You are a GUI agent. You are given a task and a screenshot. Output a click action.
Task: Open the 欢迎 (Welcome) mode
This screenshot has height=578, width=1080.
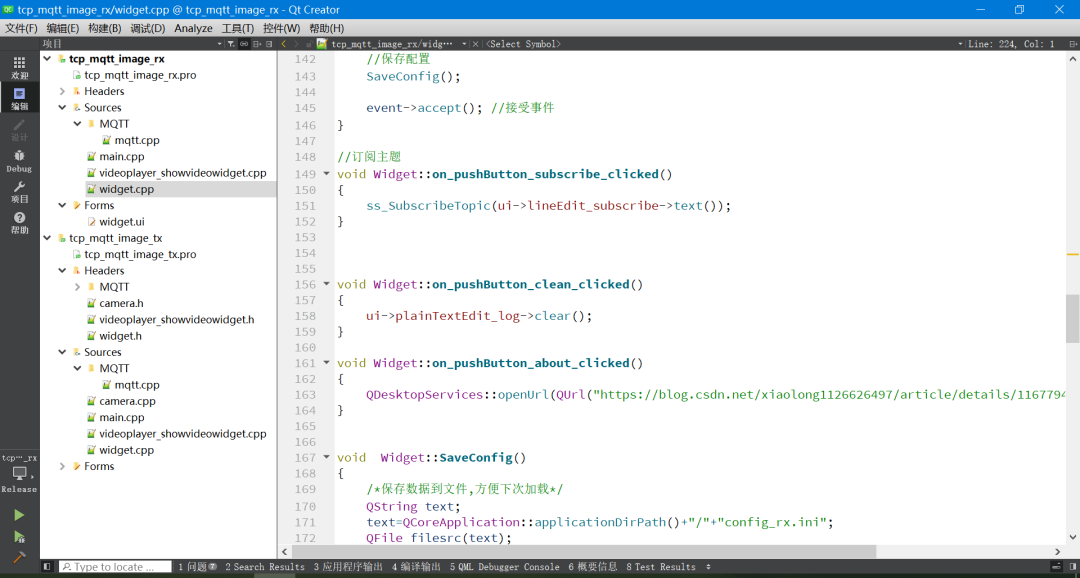pyautogui.click(x=19, y=67)
